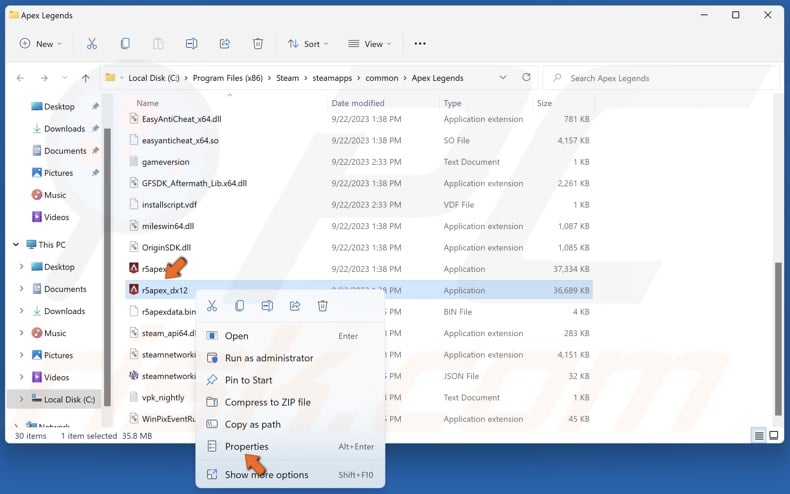Image resolution: width=790 pixels, height=494 pixels.
Task: Click the Program Files (x86) breadcrumb
Action: click(228, 78)
